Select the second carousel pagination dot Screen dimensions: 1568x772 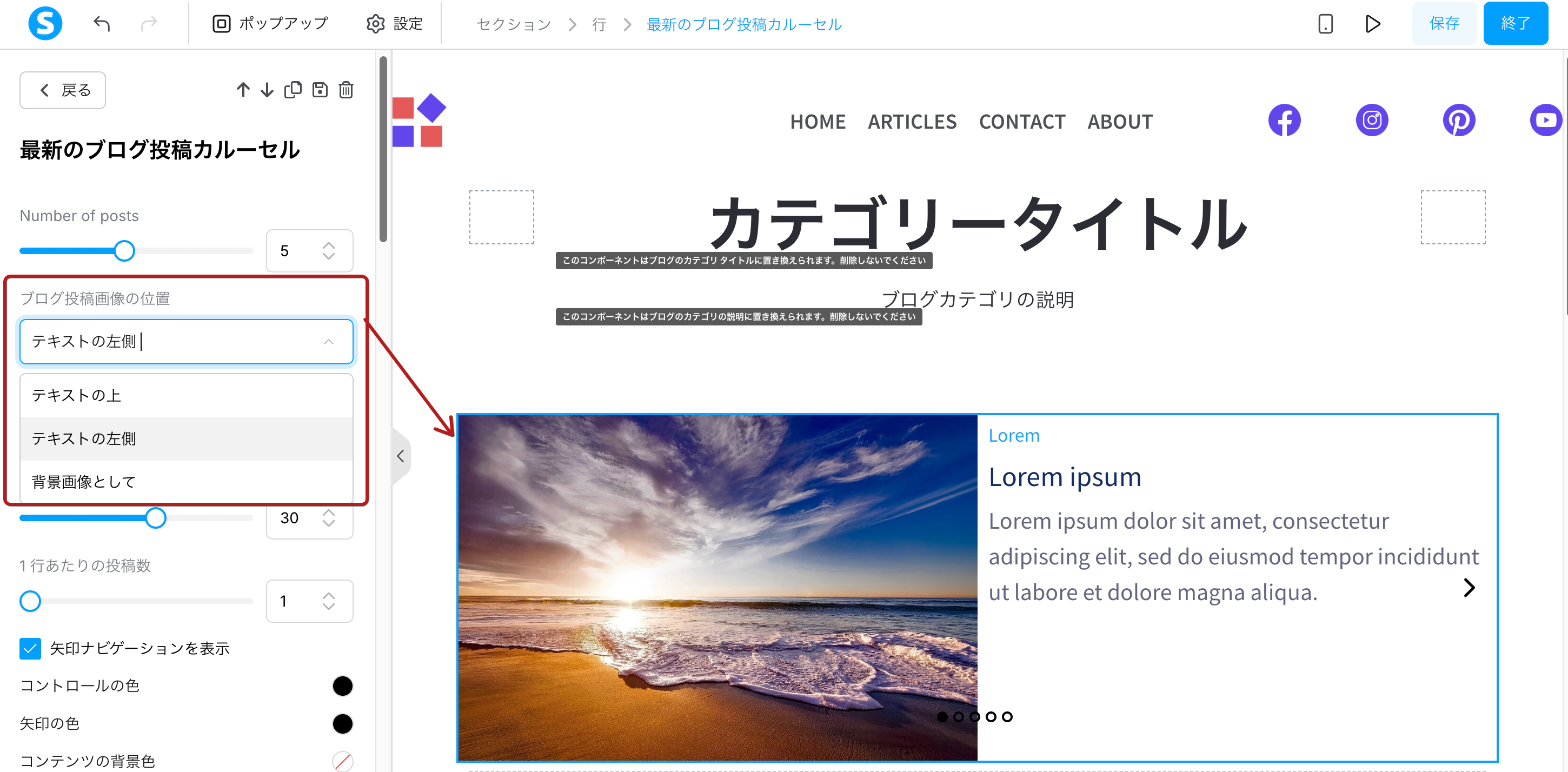pos(958,717)
